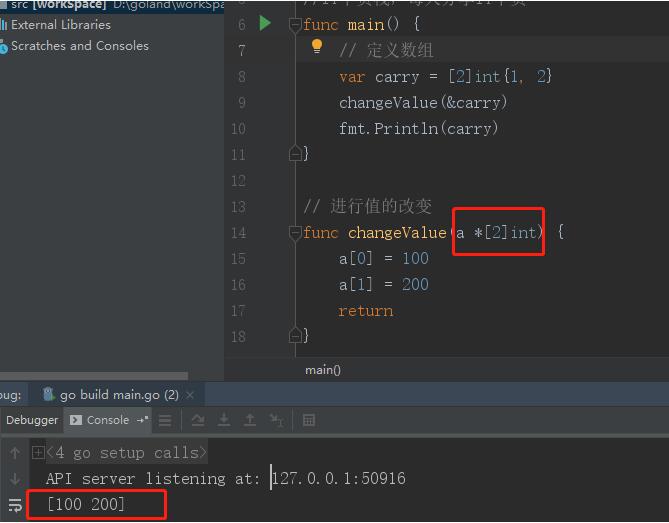Click the yellow lightbulb intention icon
Screen dimensions: 669x523
point(317,47)
